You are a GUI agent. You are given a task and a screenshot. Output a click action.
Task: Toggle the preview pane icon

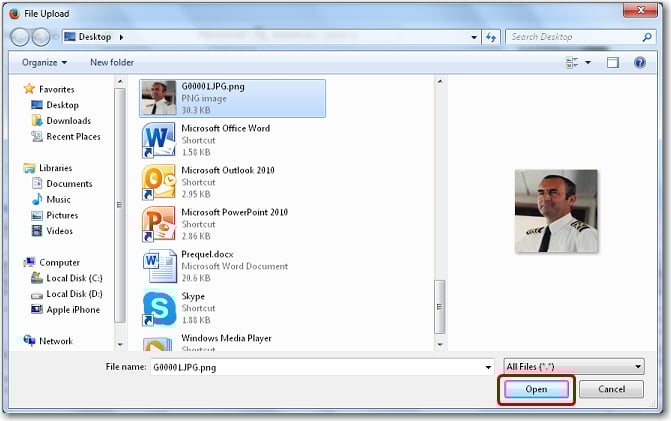613,62
